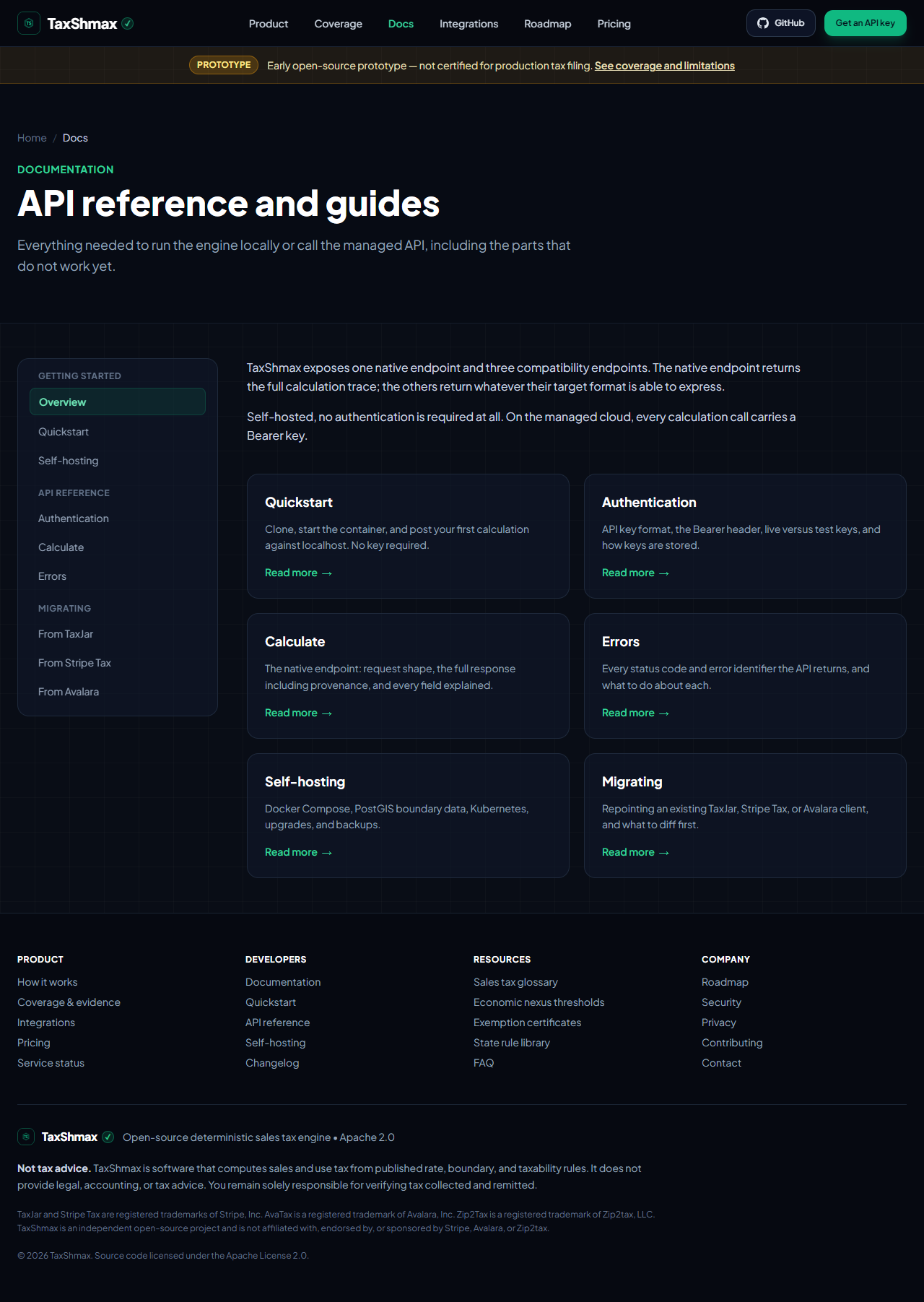Open Quickstart in the docs sidebar
The width and height of the screenshot is (924, 1302).
point(118,432)
